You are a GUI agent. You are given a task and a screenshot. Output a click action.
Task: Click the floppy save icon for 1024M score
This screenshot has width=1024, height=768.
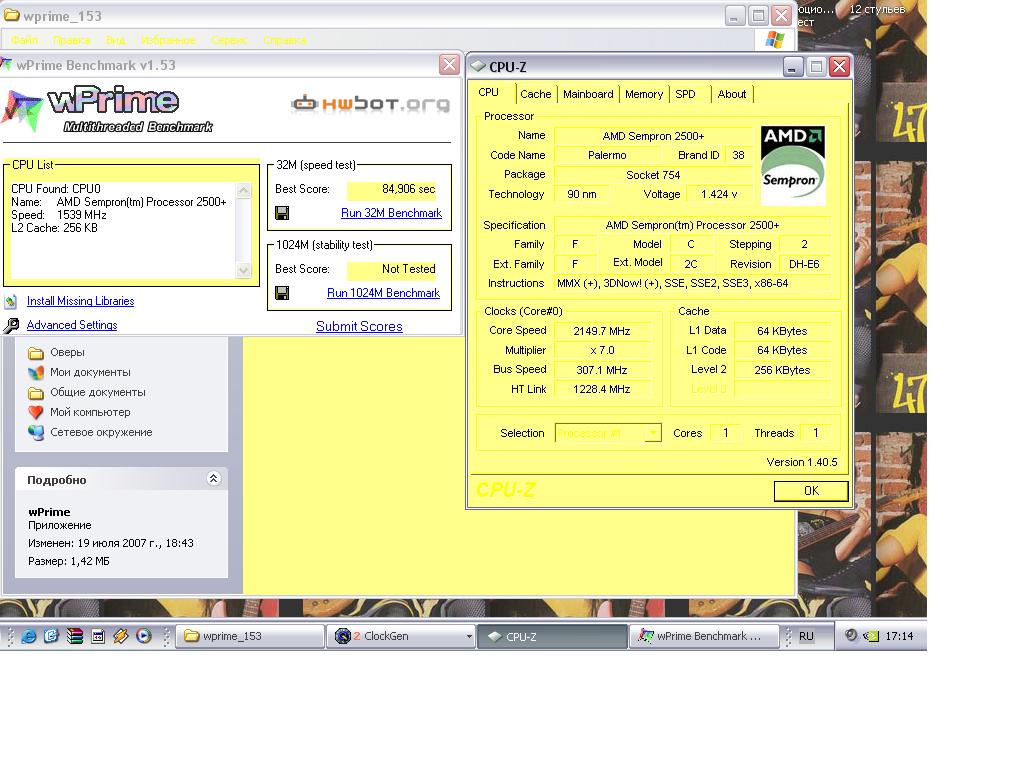(x=282, y=293)
